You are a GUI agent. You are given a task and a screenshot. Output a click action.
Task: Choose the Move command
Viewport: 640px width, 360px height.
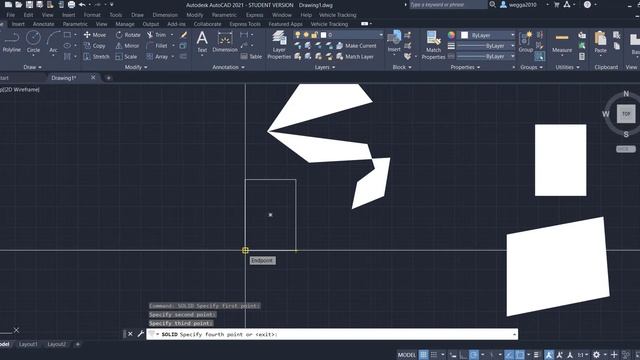(95, 35)
